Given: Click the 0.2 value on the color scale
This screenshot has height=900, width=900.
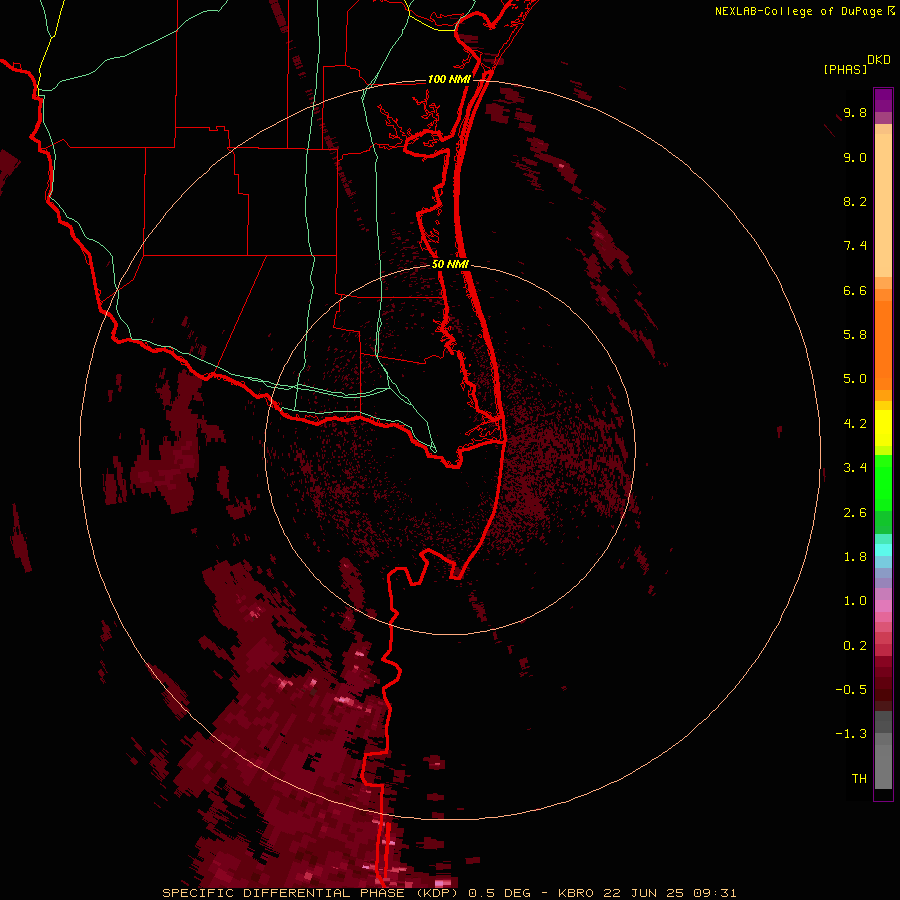Looking at the screenshot, I should click(855, 646).
